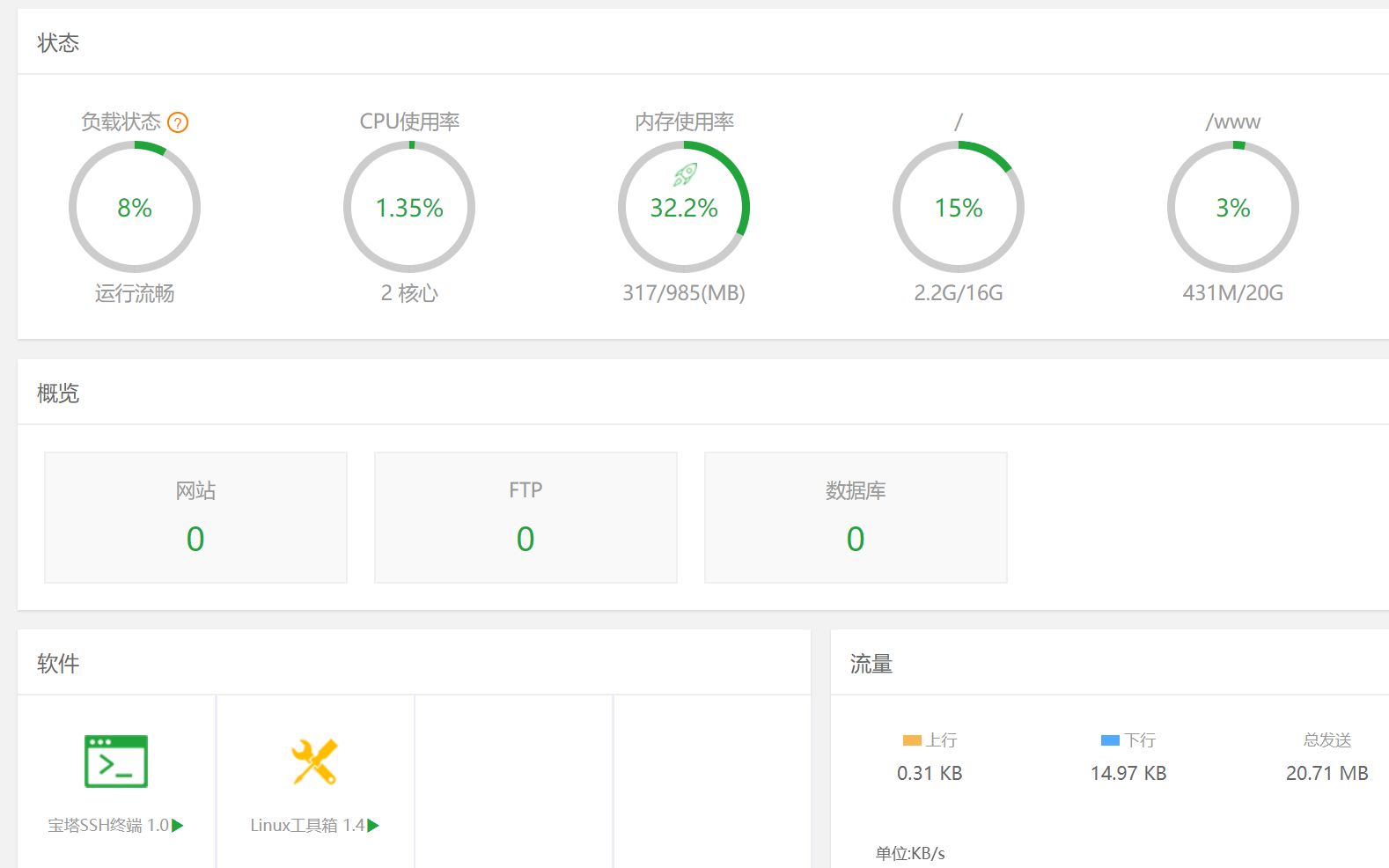Image resolution: width=1389 pixels, height=868 pixels.
Task: Click the memory release rocket icon
Action: point(685,174)
